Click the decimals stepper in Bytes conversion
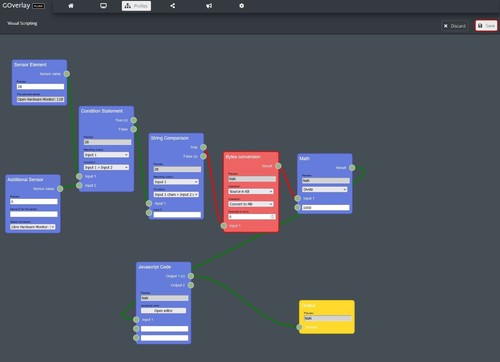 click(x=273, y=217)
